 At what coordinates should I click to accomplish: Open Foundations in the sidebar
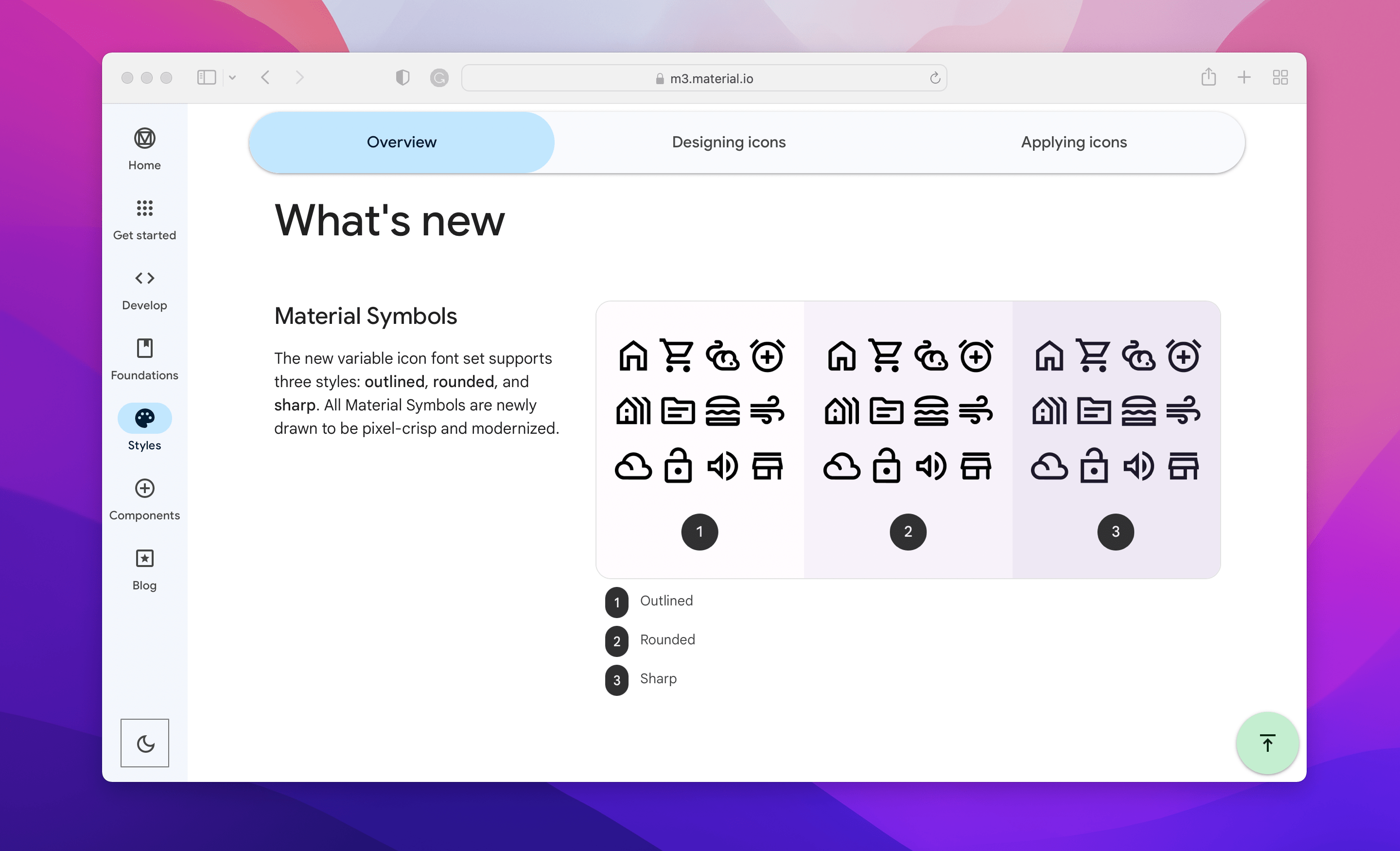click(144, 360)
